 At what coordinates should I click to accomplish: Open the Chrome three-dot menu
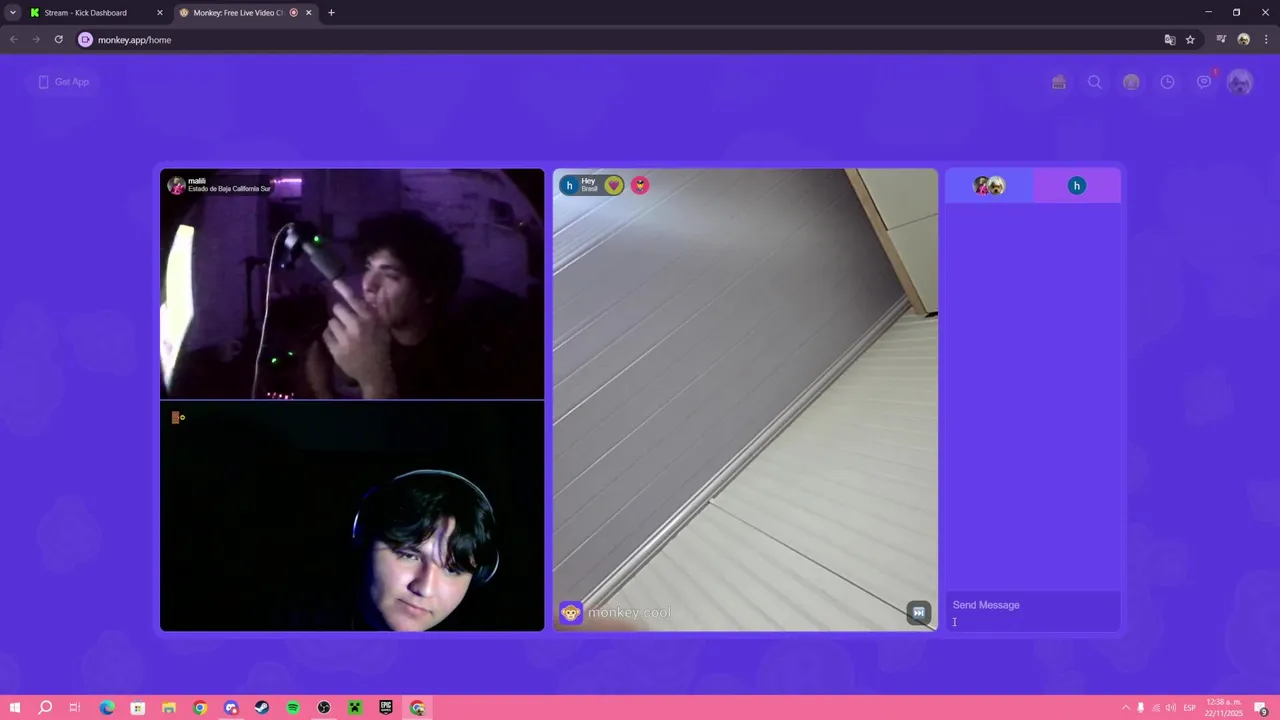1266,40
